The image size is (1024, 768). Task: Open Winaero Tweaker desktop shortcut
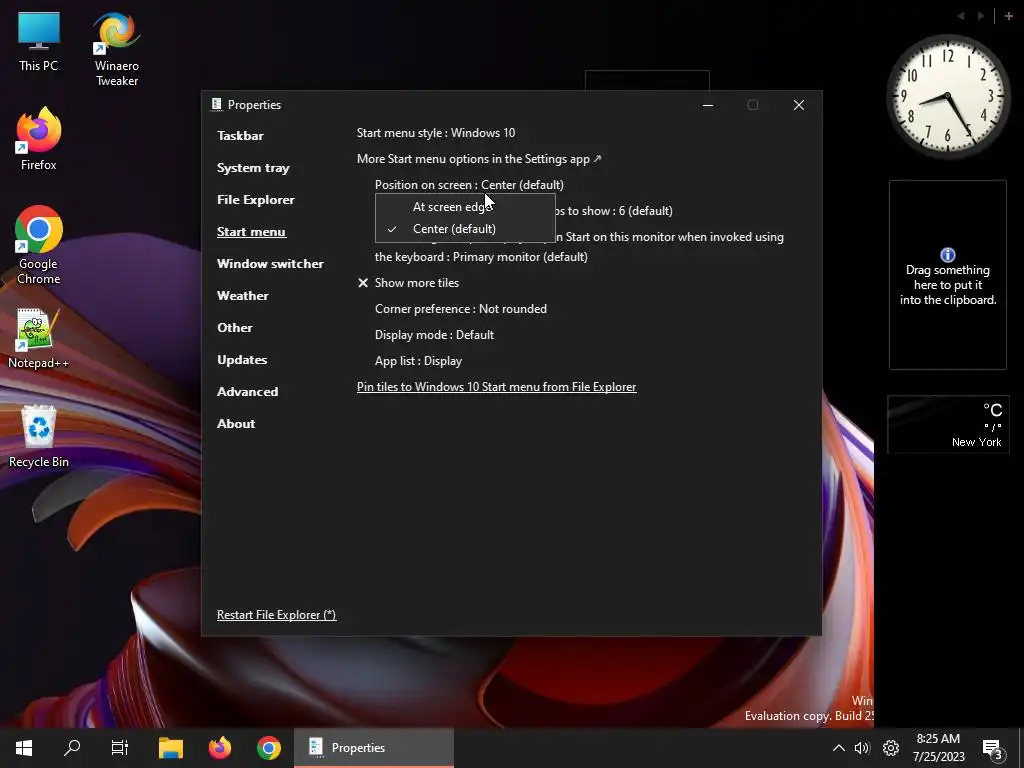[x=116, y=49]
